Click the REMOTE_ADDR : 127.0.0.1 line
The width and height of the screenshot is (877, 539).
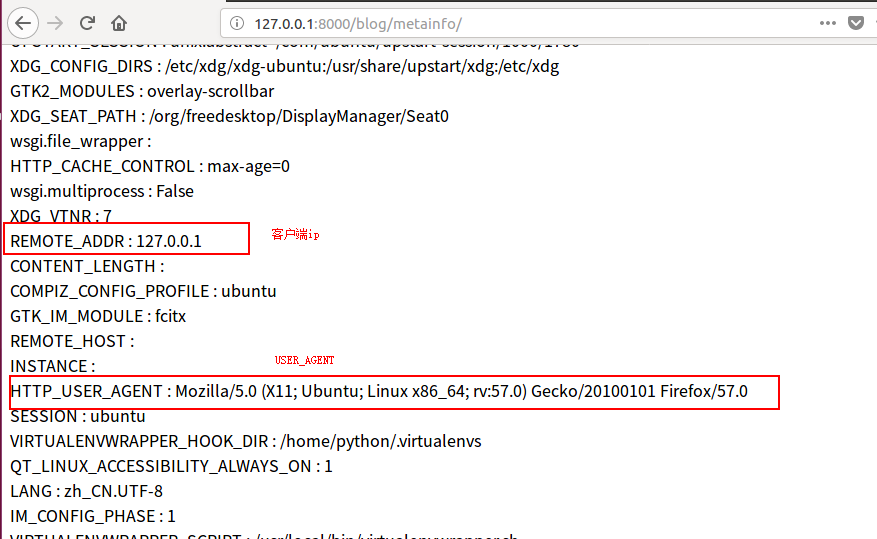[x=106, y=241]
